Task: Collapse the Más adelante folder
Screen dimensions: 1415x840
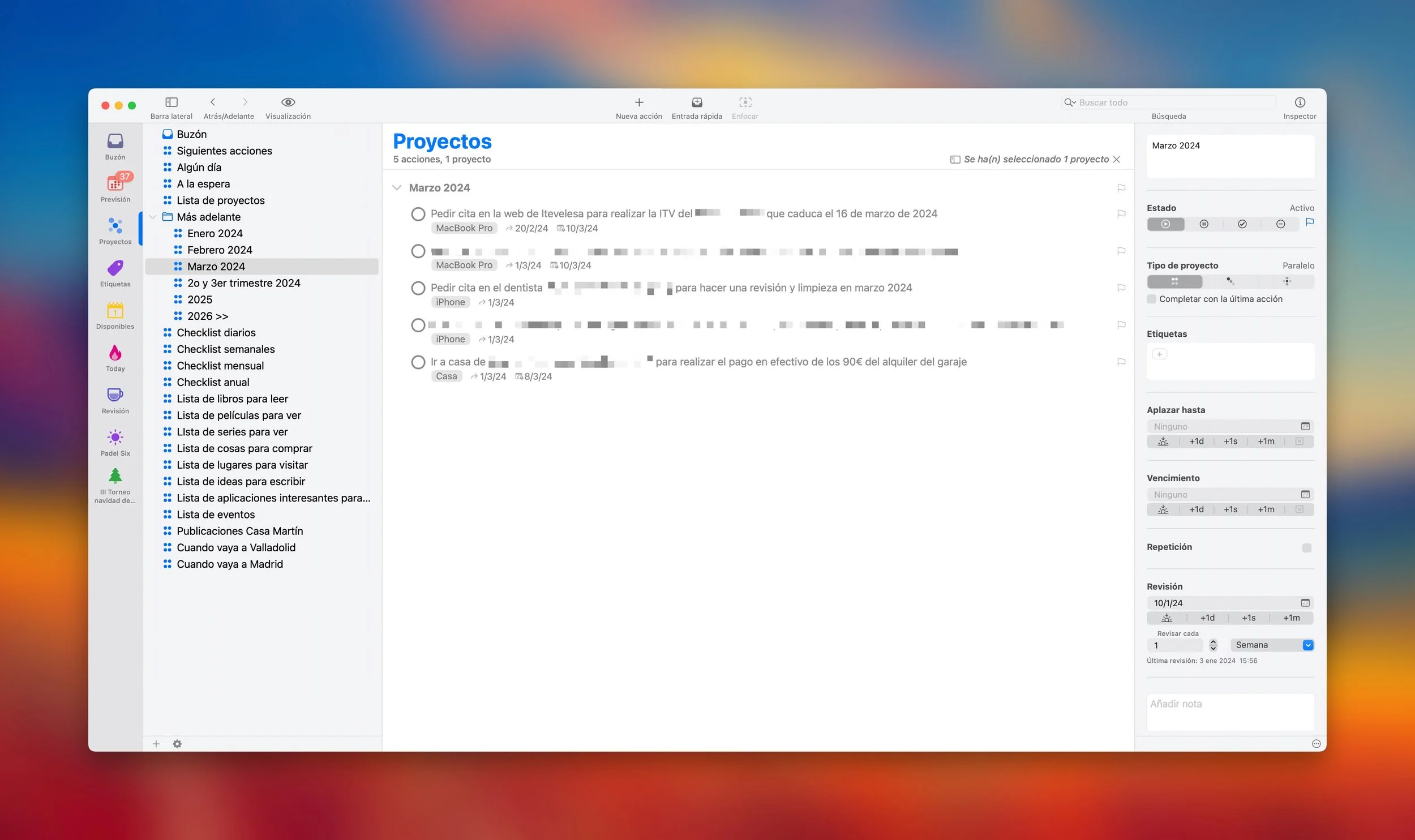Action: 153,217
